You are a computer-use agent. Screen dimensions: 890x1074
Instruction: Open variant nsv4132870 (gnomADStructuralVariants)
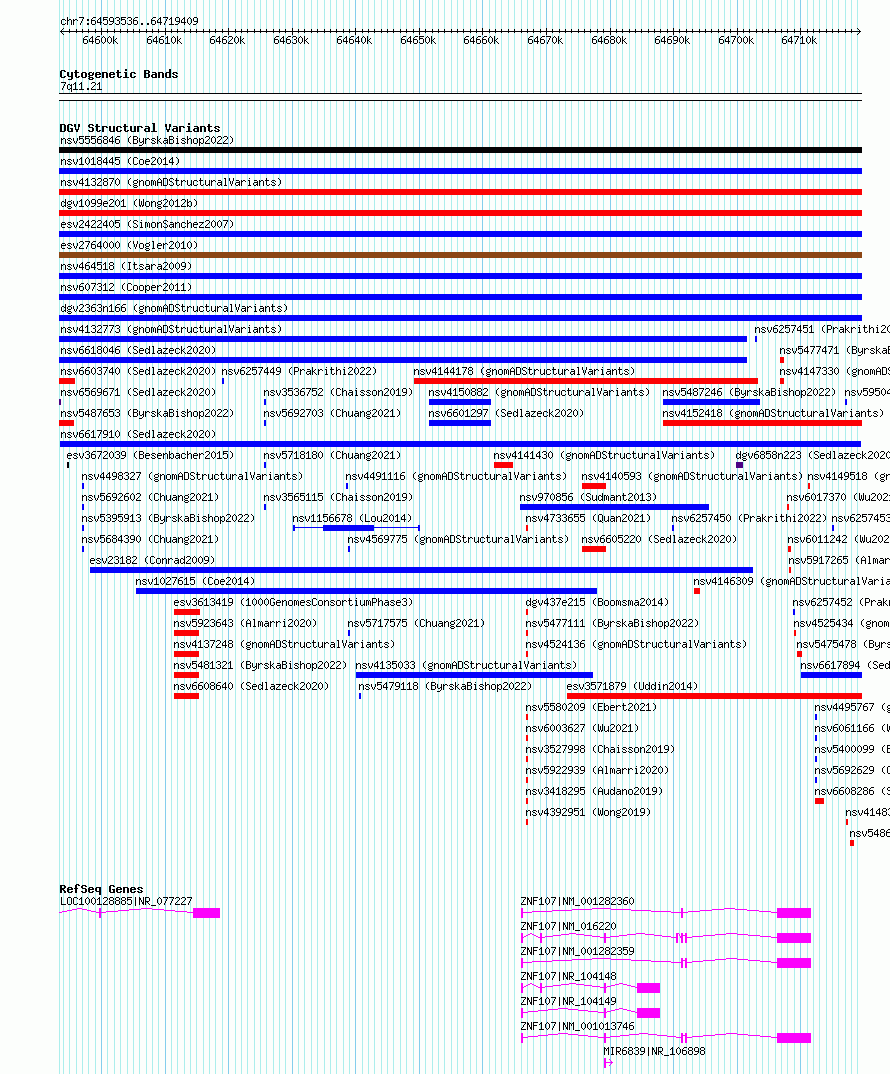[x=171, y=182]
